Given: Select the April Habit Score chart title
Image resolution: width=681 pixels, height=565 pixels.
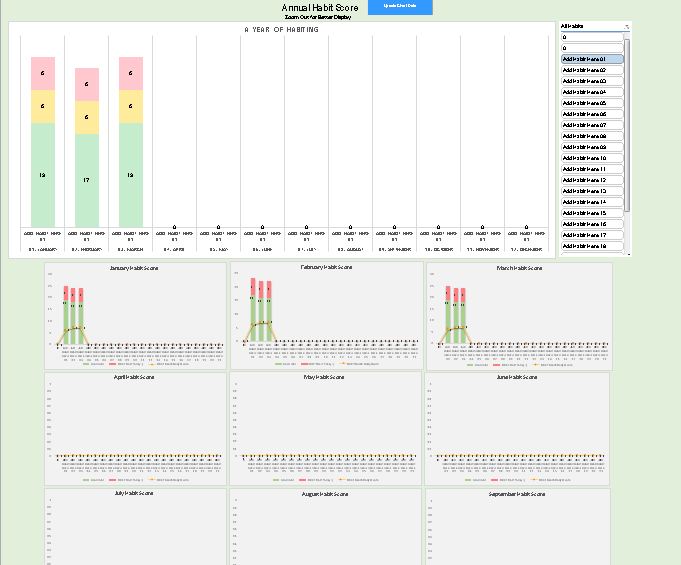Looking at the screenshot, I should [x=134, y=377].
